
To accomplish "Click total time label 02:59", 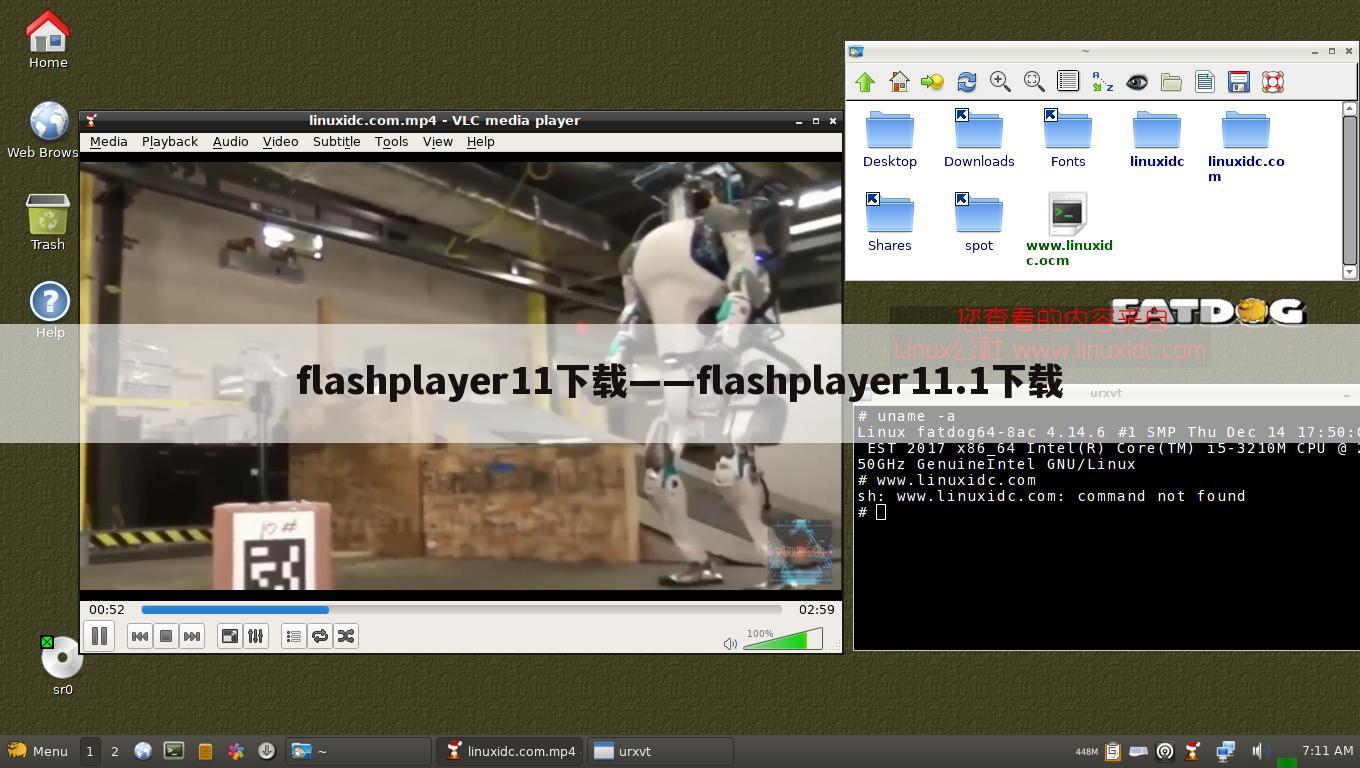I will coord(816,609).
